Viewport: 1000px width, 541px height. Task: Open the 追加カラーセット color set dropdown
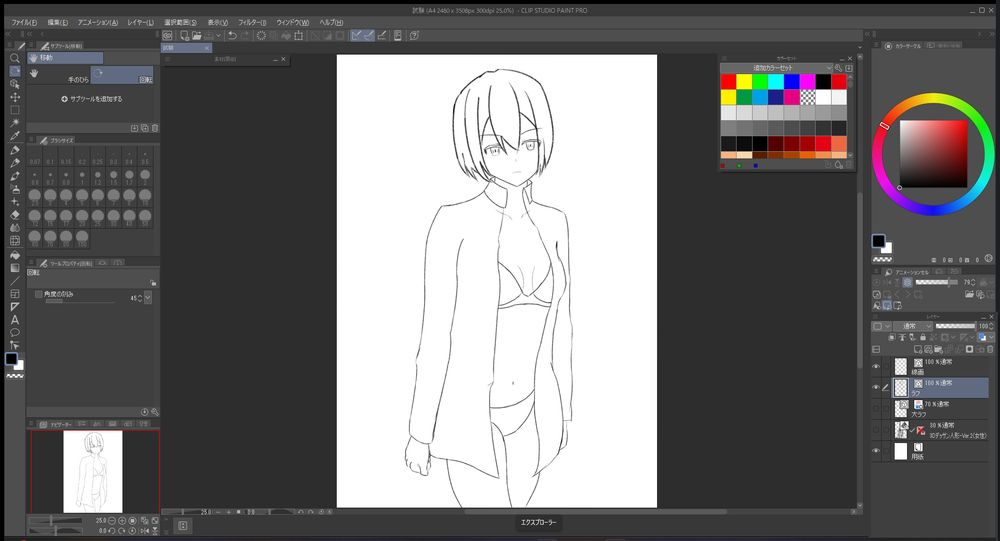[777, 68]
